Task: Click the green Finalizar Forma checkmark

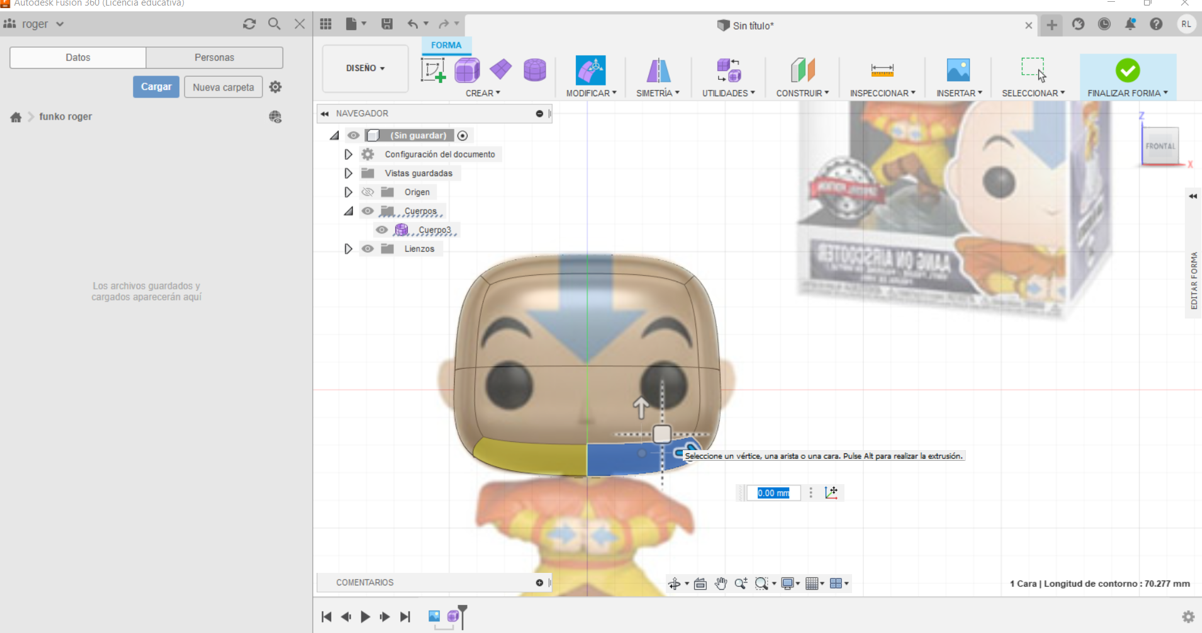Action: point(1127,70)
